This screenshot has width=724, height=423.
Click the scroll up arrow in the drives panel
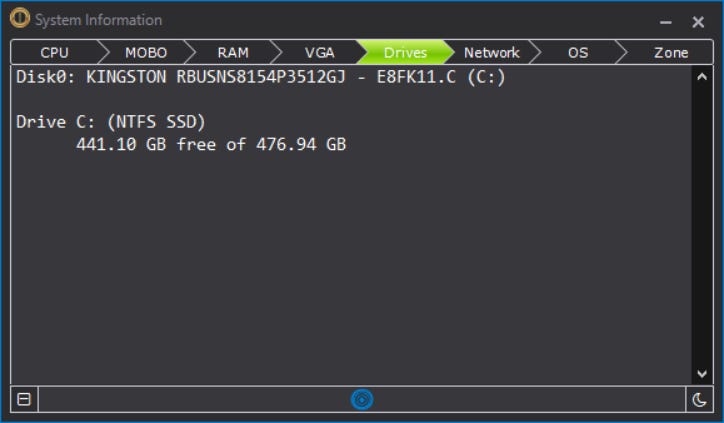coord(702,77)
